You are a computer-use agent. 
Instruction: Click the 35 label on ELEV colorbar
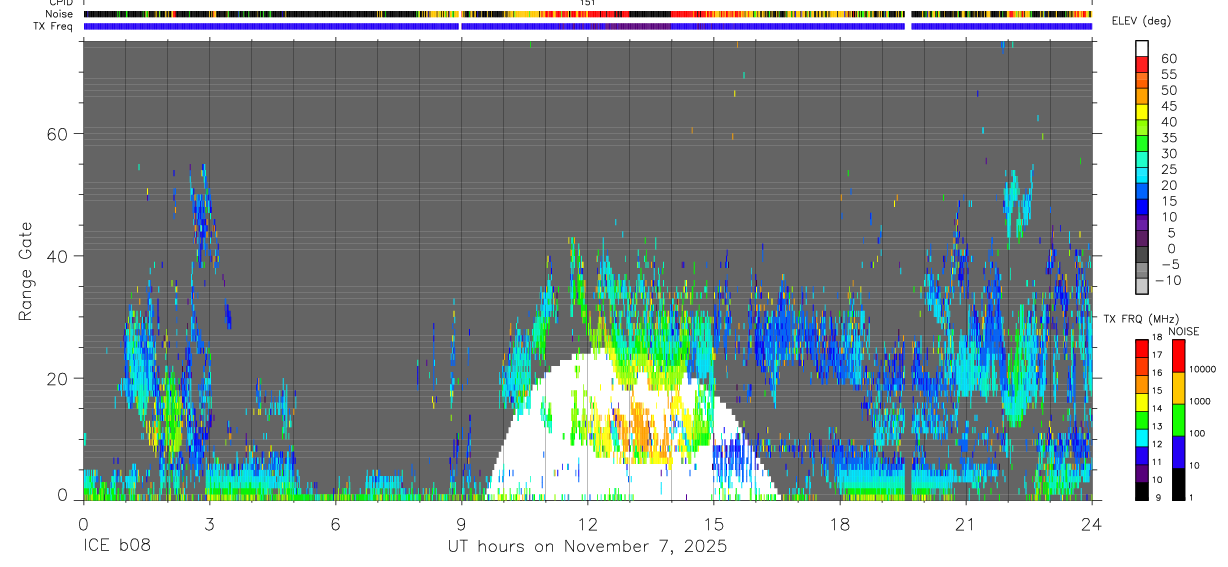(1168, 138)
